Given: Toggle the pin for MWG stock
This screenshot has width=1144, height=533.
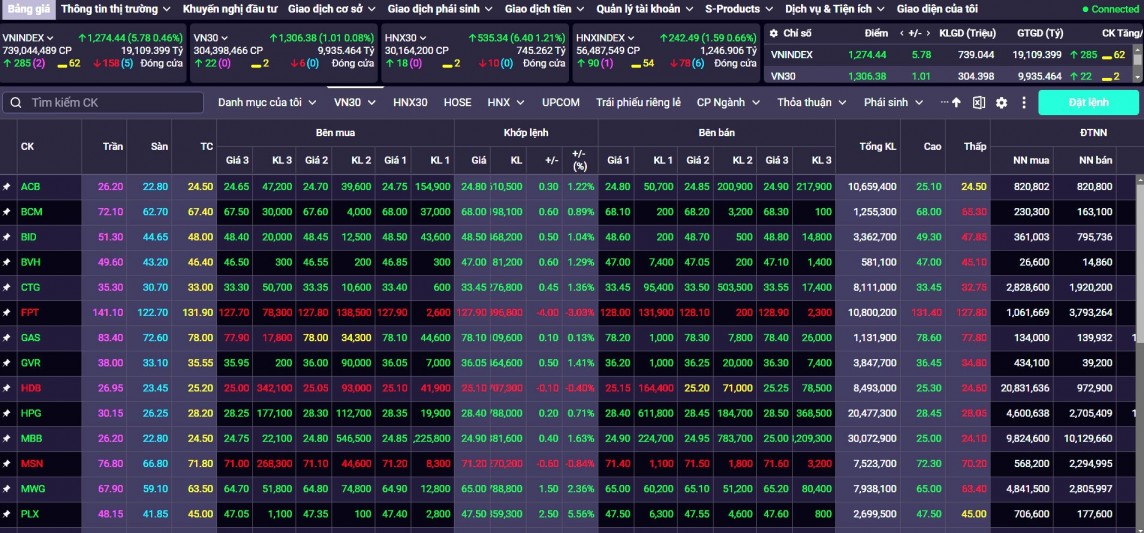Looking at the screenshot, I should (x=7, y=488).
